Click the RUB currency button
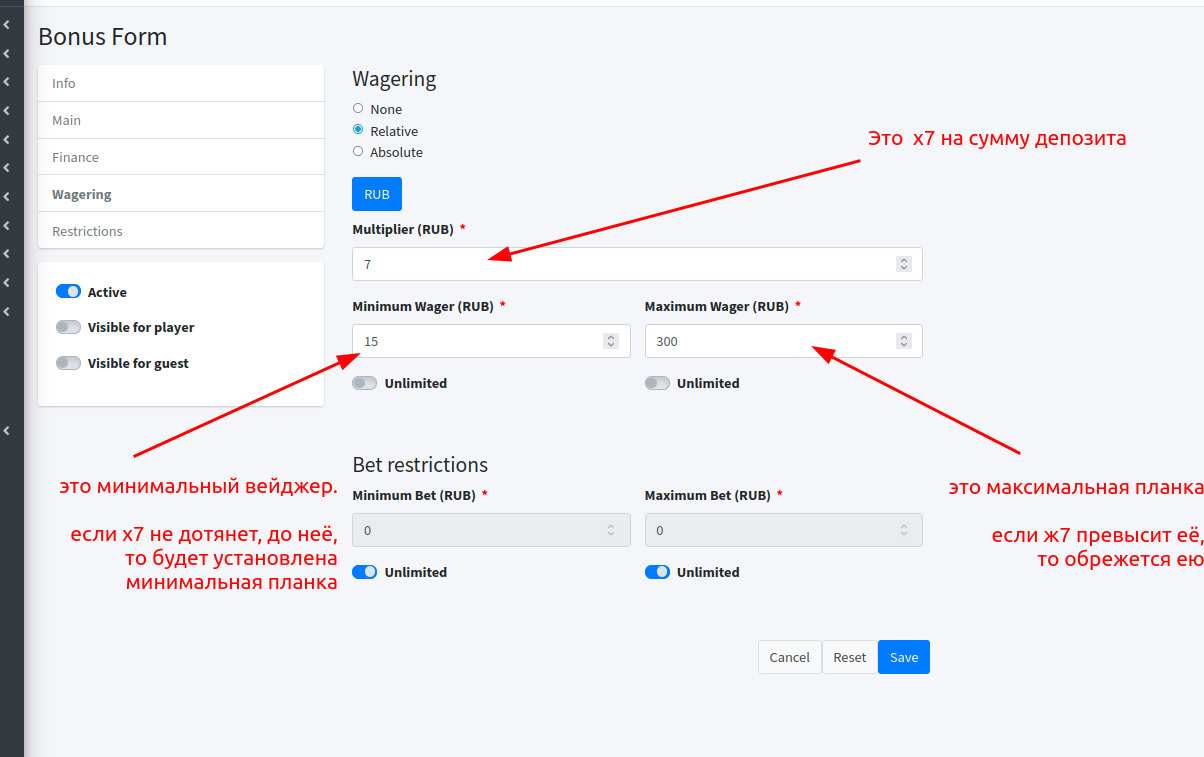 tap(377, 194)
